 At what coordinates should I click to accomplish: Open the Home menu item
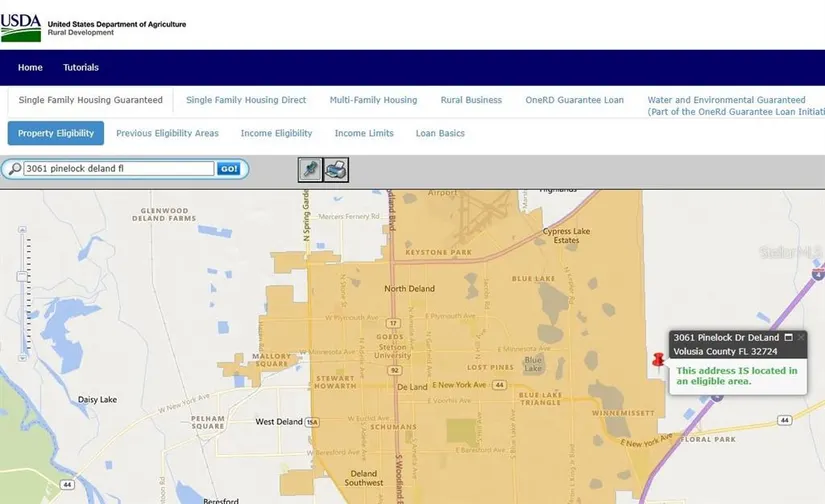[30, 68]
